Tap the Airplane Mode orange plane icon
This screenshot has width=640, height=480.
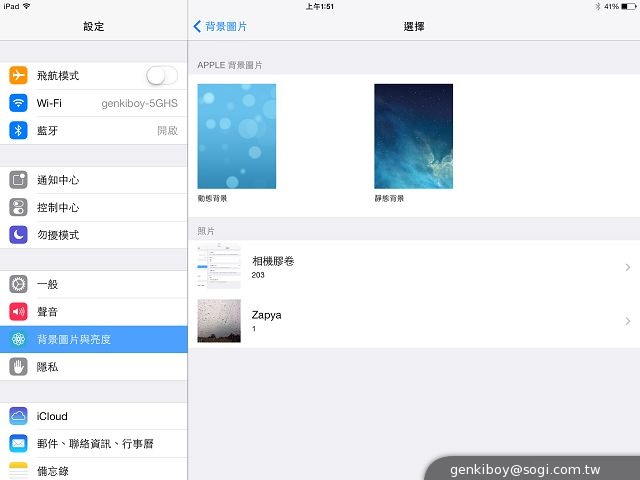(18, 76)
